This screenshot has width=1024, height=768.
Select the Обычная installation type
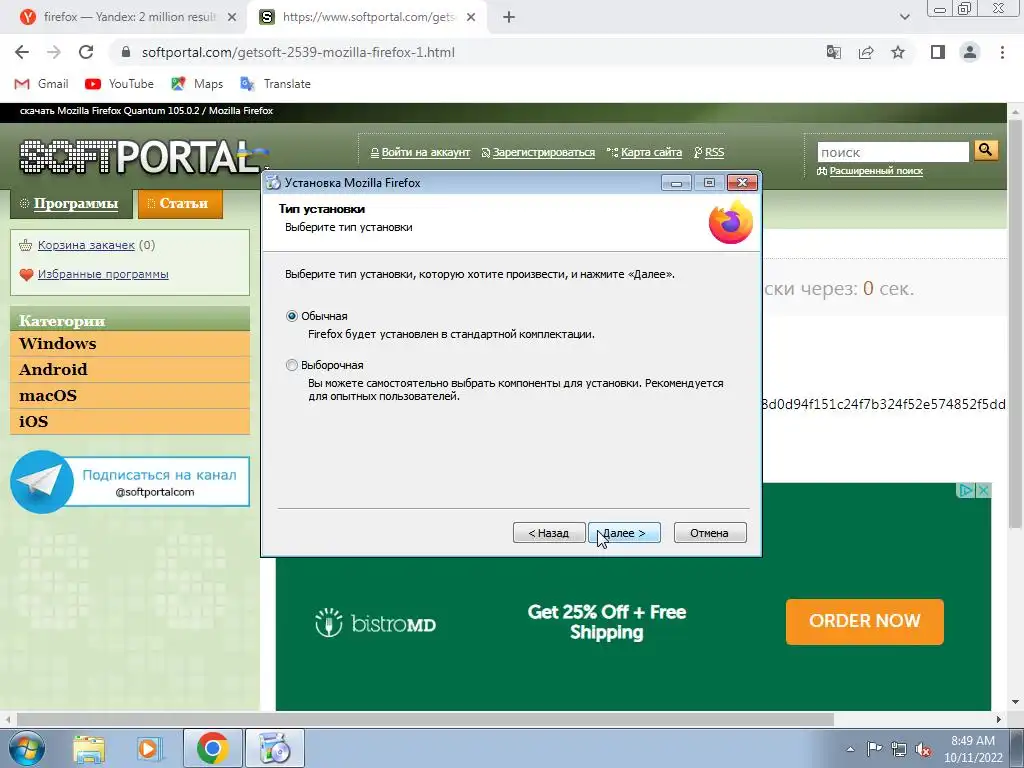317,316
